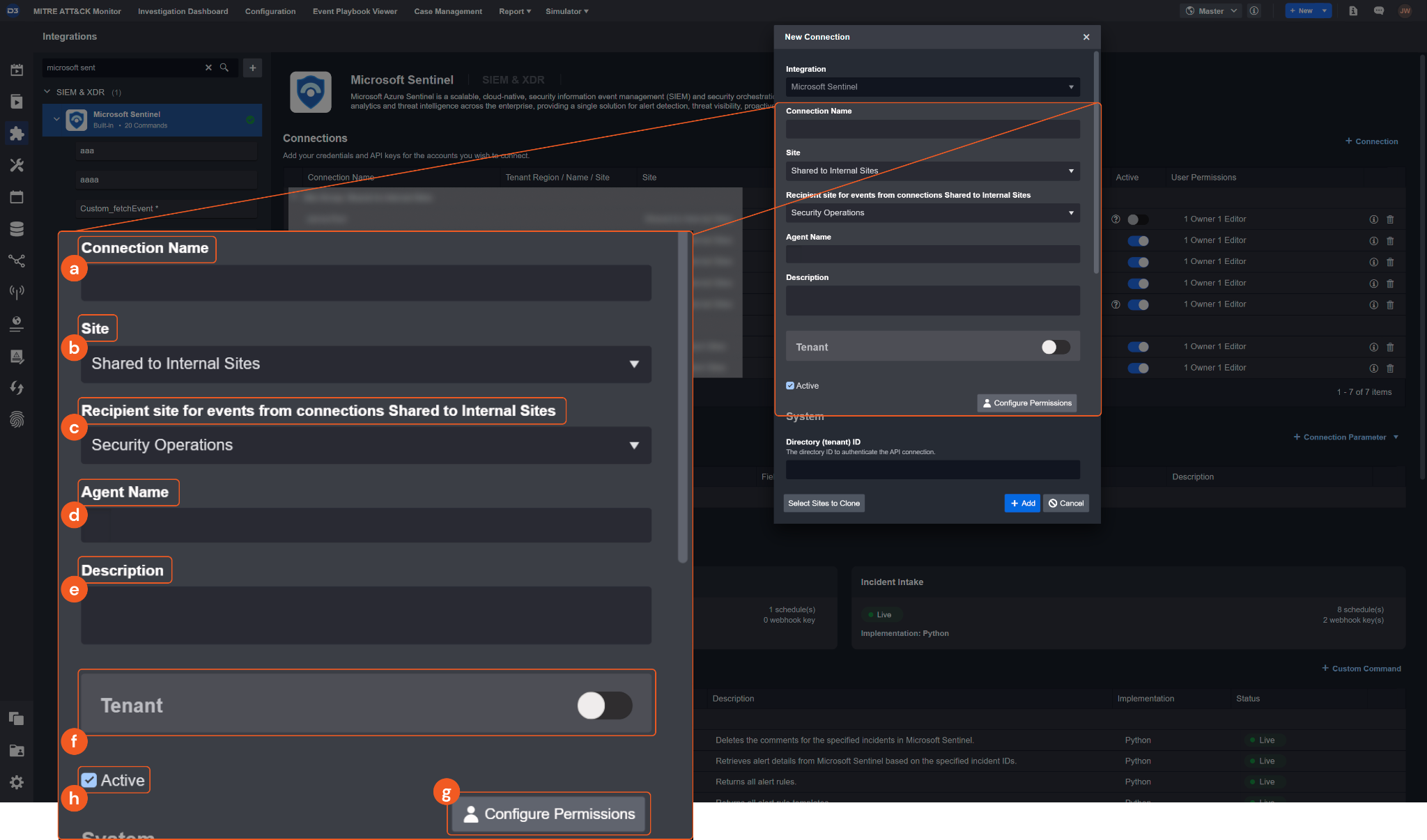Image resolution: width=1427 pixels, height=840 pixels.
Task: Click the search magnifier in integrations filter
Action: tap(224, 68)
